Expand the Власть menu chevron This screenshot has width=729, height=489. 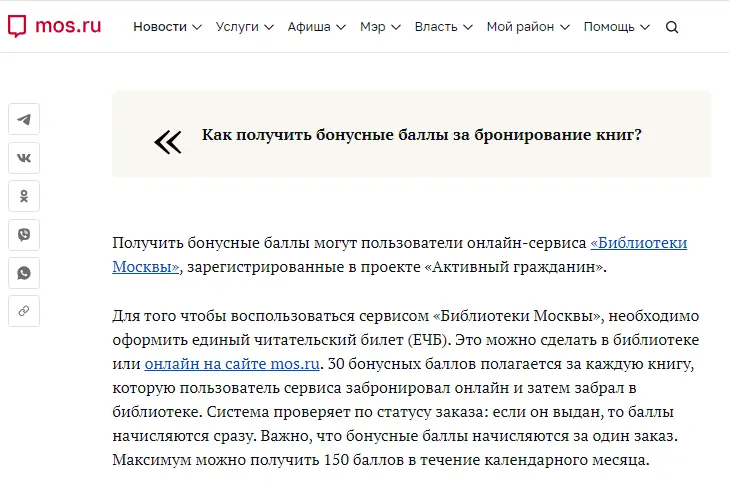[x=468, y=27]
